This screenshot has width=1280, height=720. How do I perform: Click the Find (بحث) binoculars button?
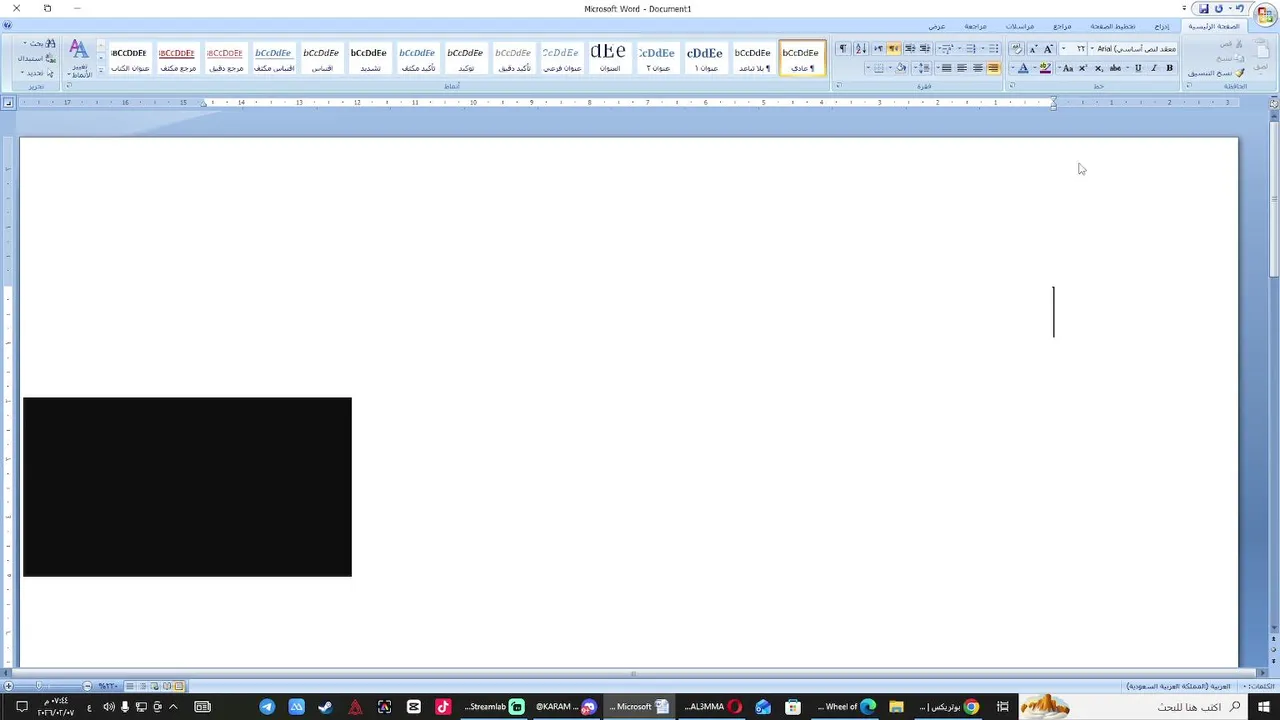pyautogui.click(x=40, y=44)
